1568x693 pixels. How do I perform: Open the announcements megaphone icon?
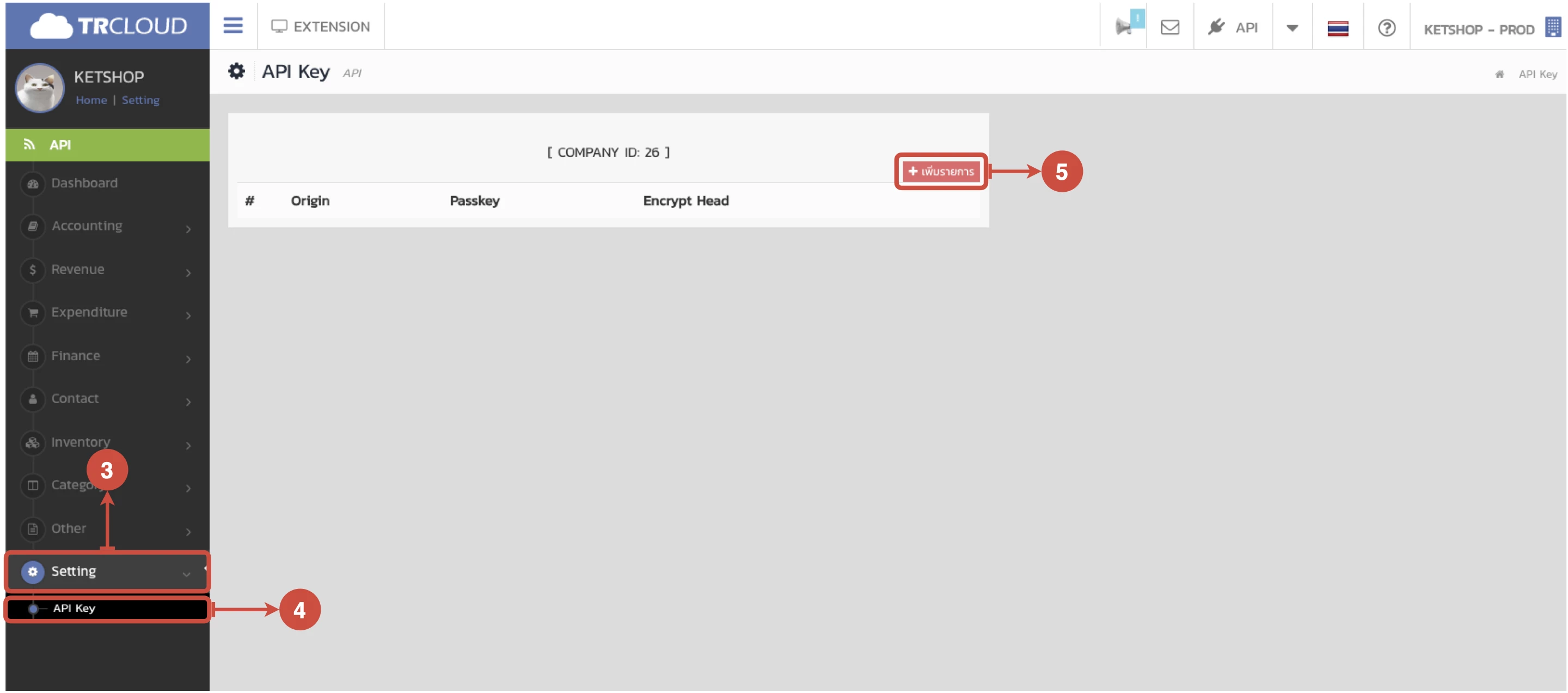[1124, 27]
